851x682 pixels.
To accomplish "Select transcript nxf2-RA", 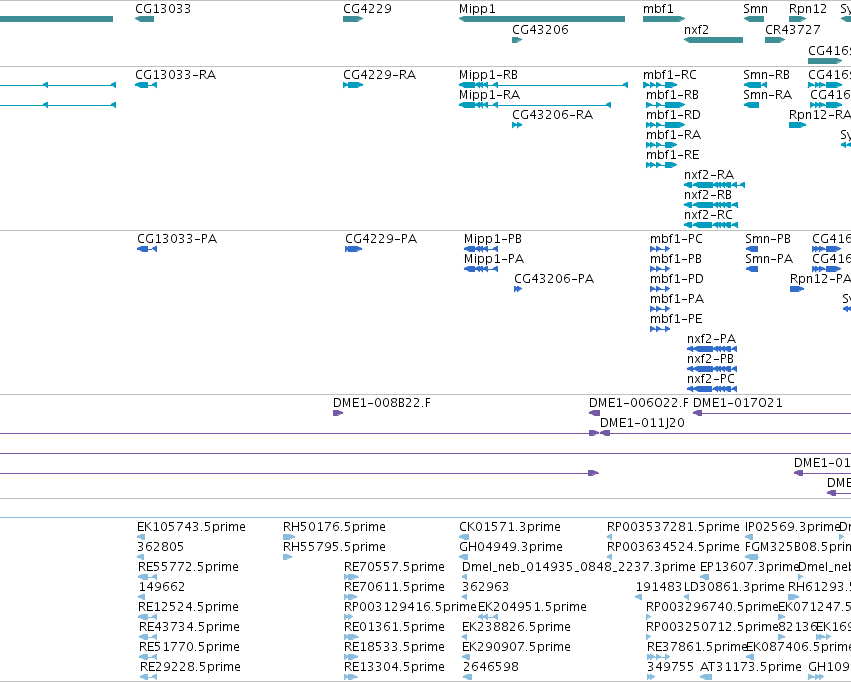I will tap(714, 185).
